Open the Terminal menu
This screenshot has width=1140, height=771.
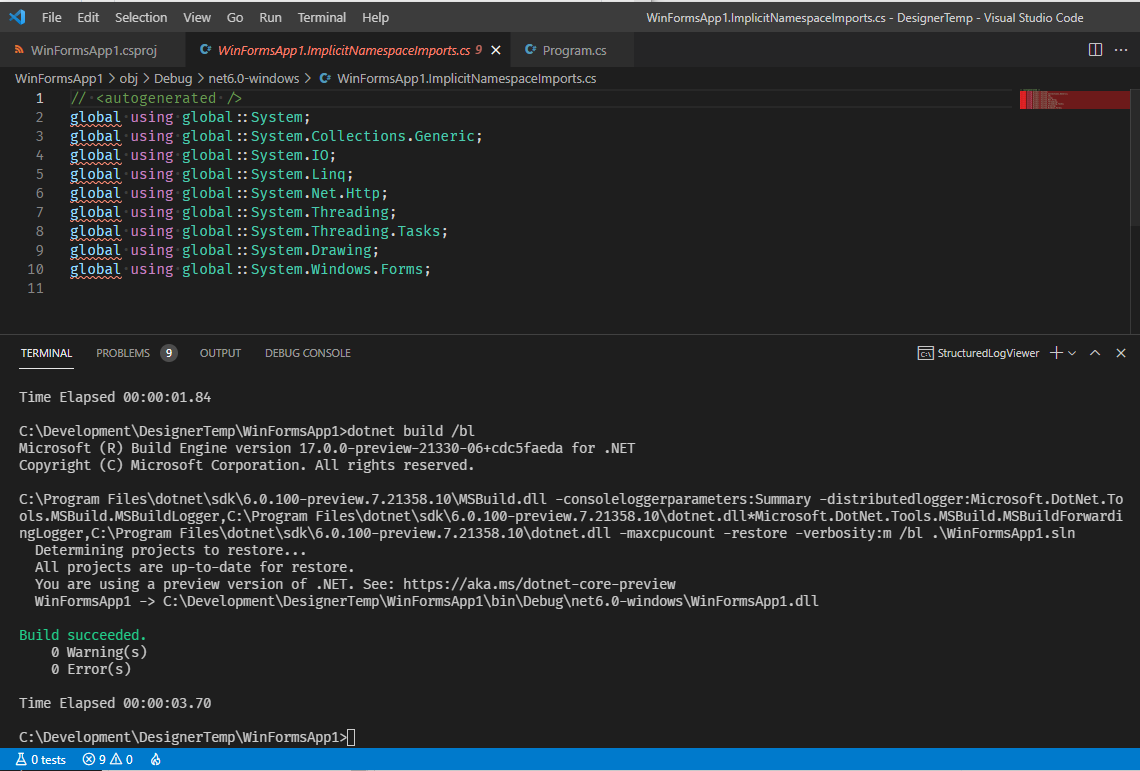(321, 17)
